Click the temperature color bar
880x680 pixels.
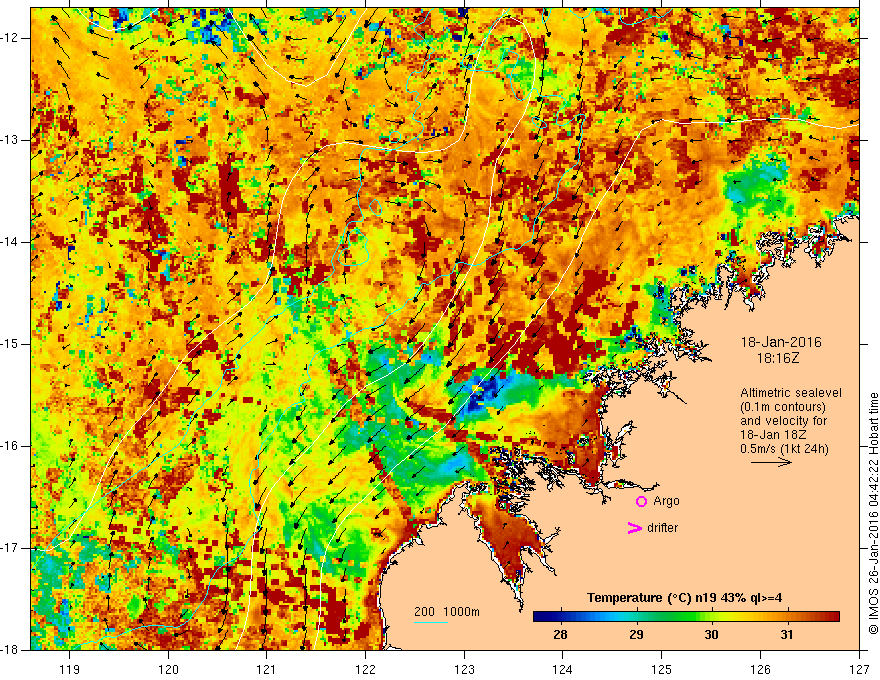coord(686,617)
